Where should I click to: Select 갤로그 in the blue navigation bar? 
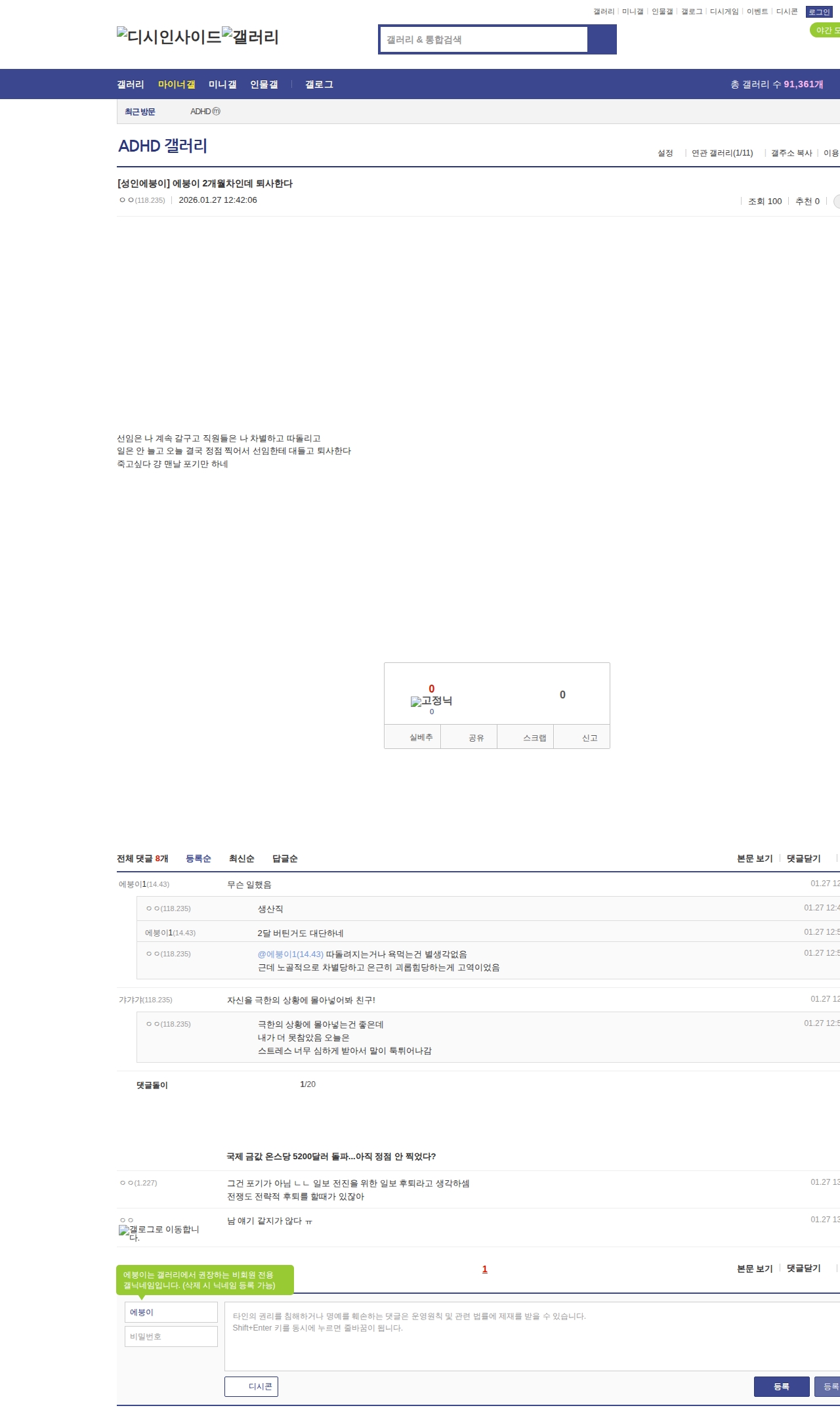click(319, 84)
